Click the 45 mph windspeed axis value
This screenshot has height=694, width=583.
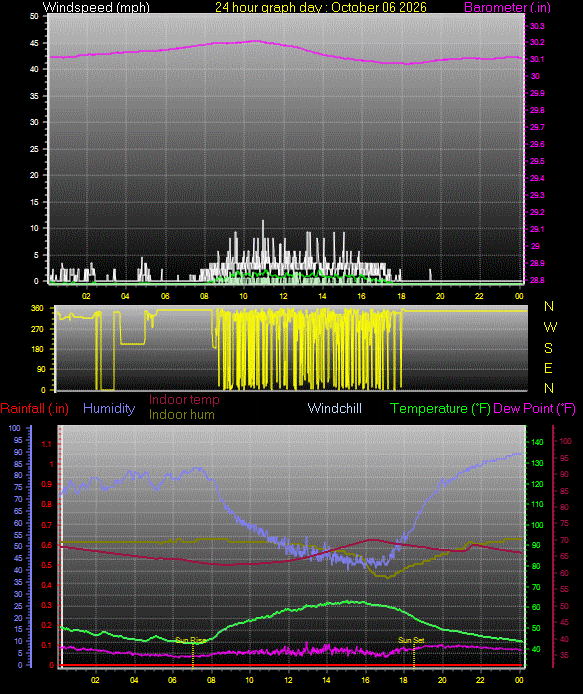click(x=34, y=43)
